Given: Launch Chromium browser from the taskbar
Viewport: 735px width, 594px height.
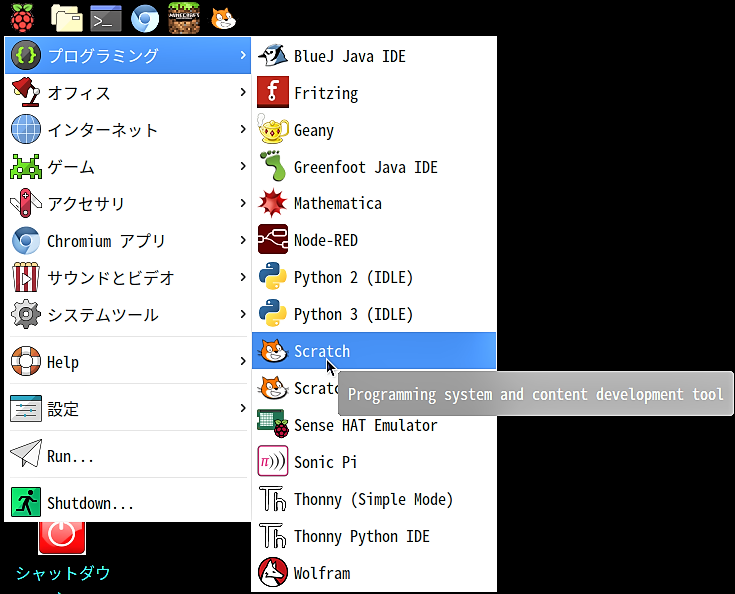Looking at the screenshot, I should click(x=145, y=17).
